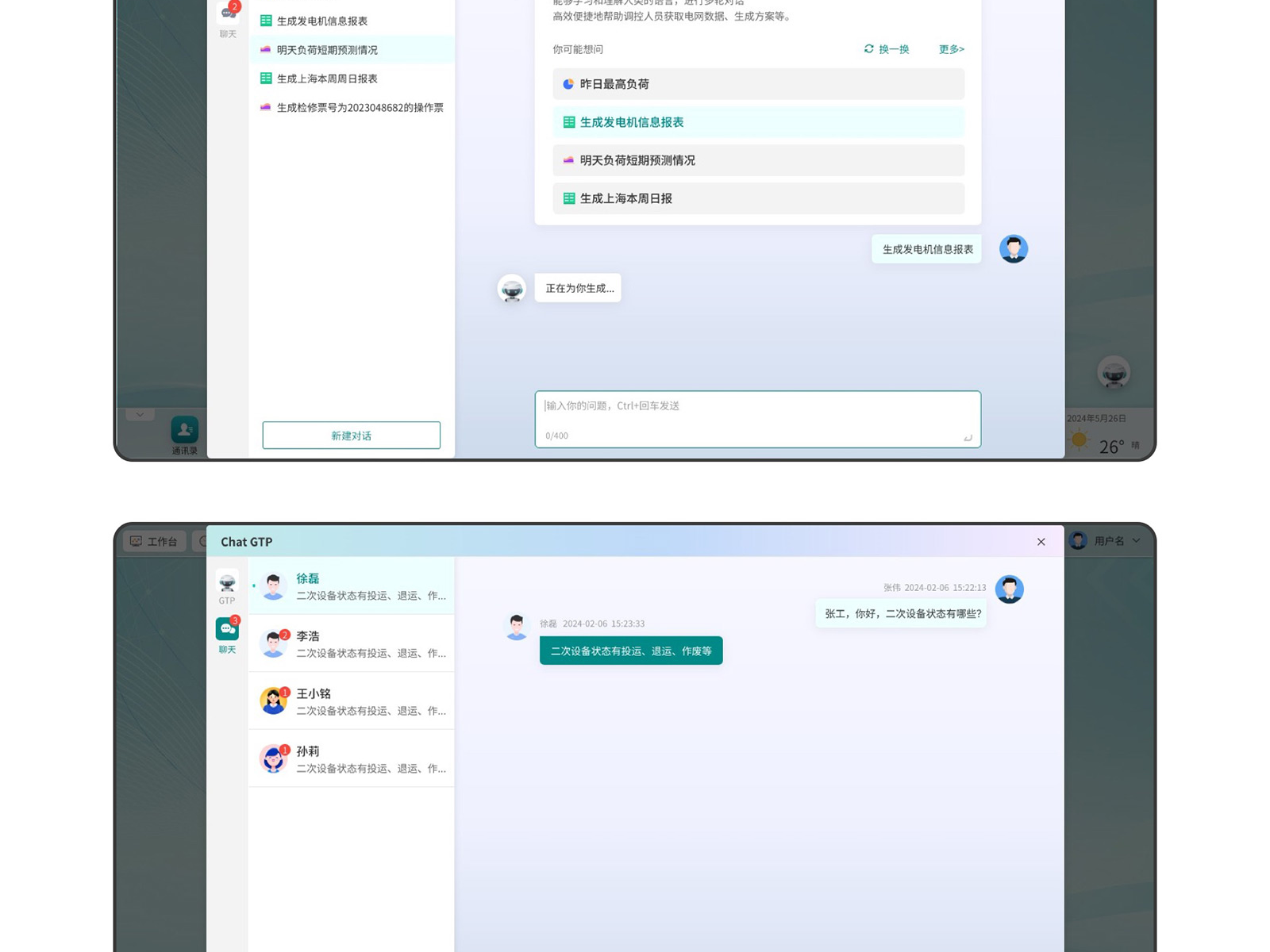The height and width of the screenshot is (952, 1270).
Task: Click the question input field at bottom
Action: (756, 419)
